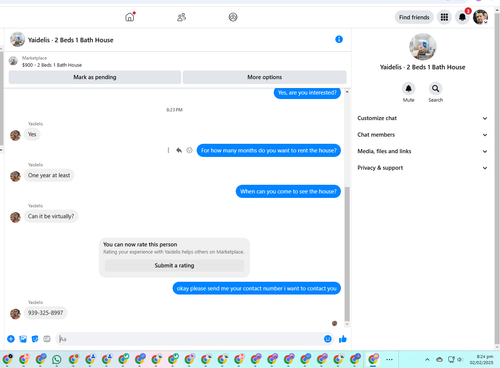Screen dimensions: 500x368
Task: Click the Mark as pending button
Action: tap(95, 77)
